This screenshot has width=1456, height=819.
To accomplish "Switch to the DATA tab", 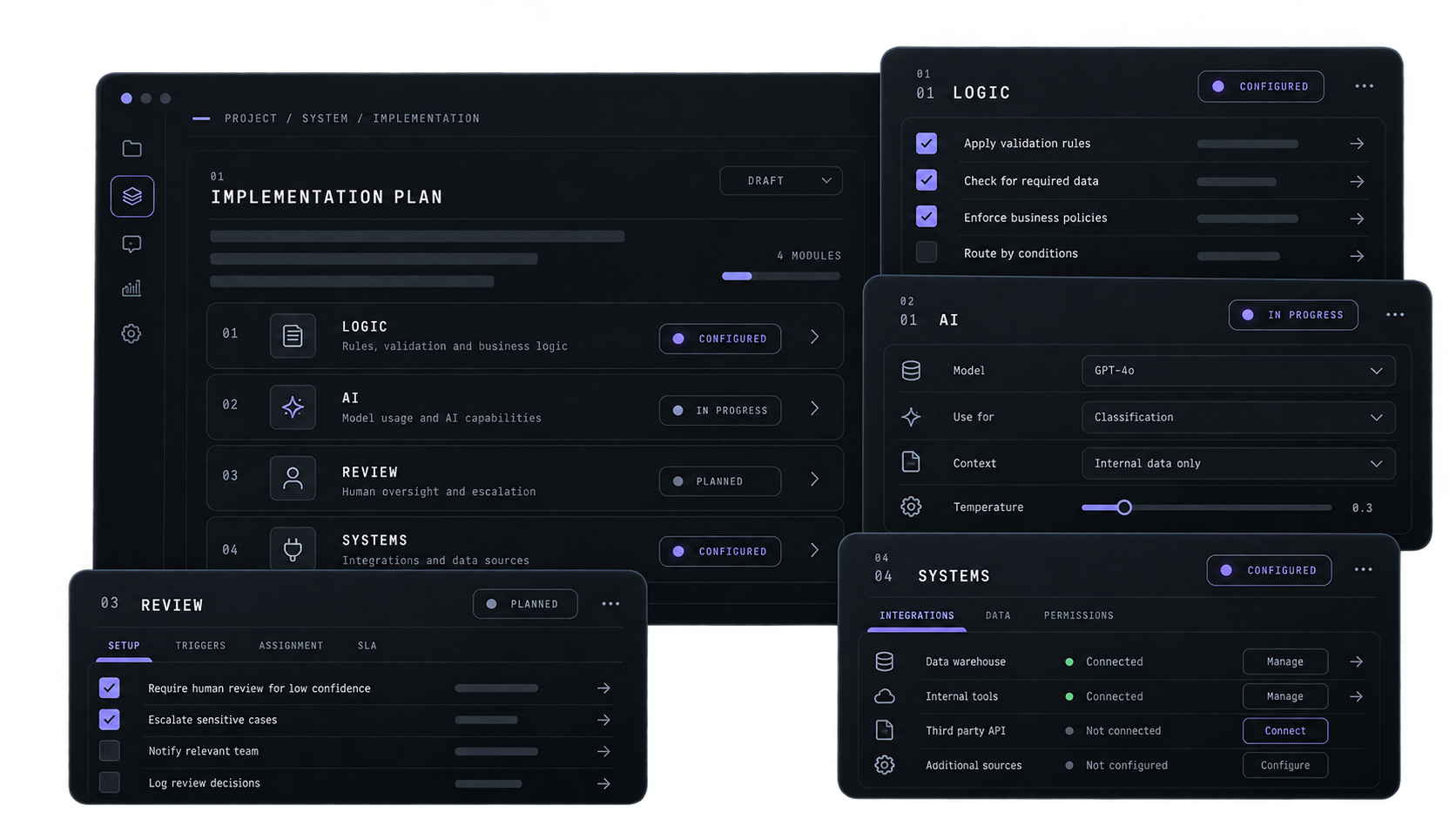I will point(998,615).
